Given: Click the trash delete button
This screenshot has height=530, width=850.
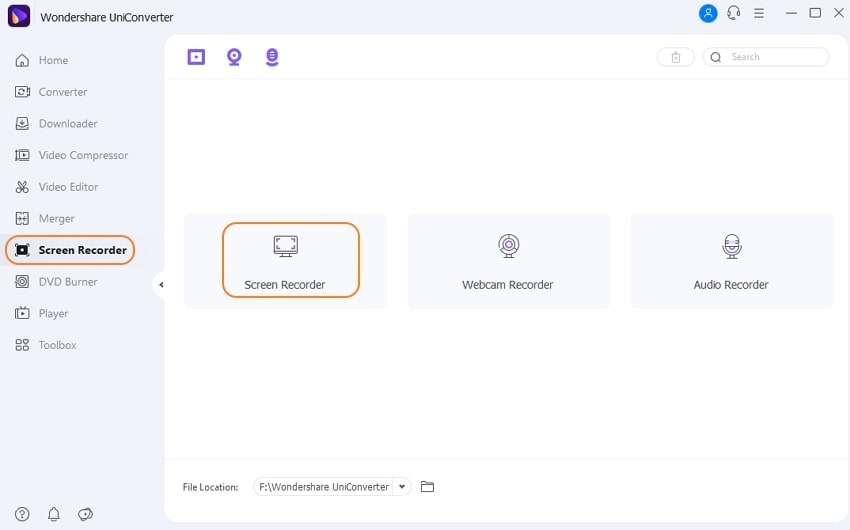Looking at the screenshot, I should click(x=675, y=57).
